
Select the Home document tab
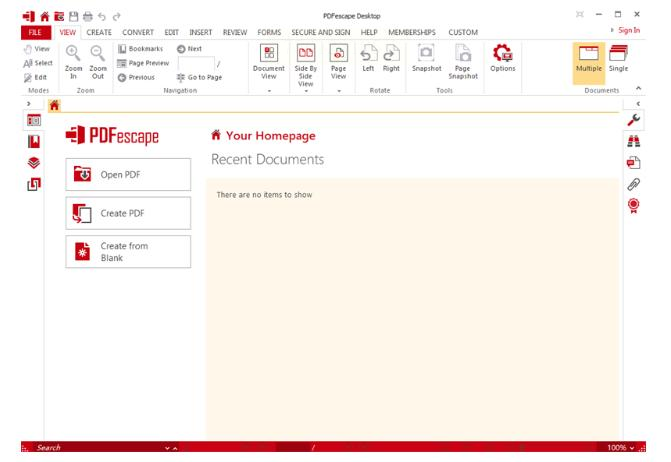coord(54,105)
